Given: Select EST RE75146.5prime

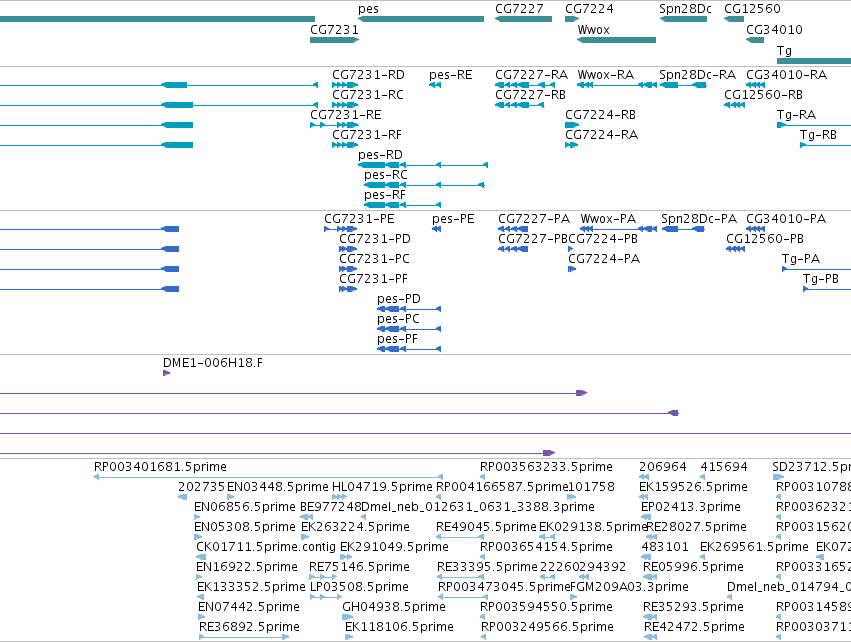Looking at the screenshot, I should (323, 577).
